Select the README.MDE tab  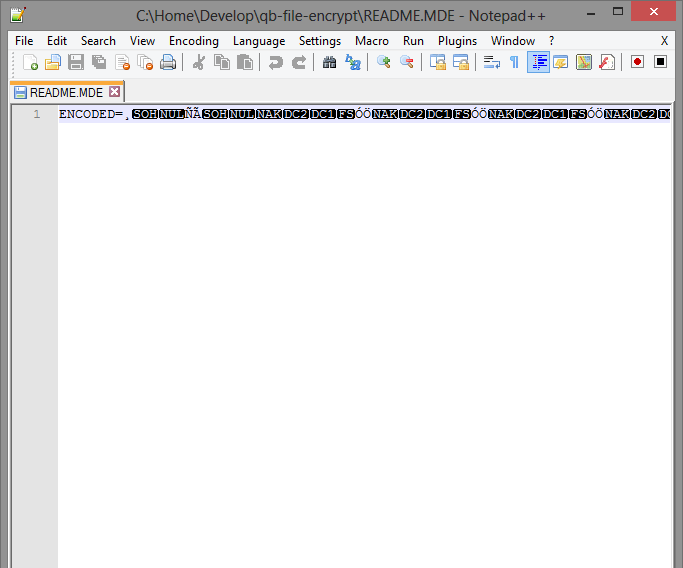point(67,92)
